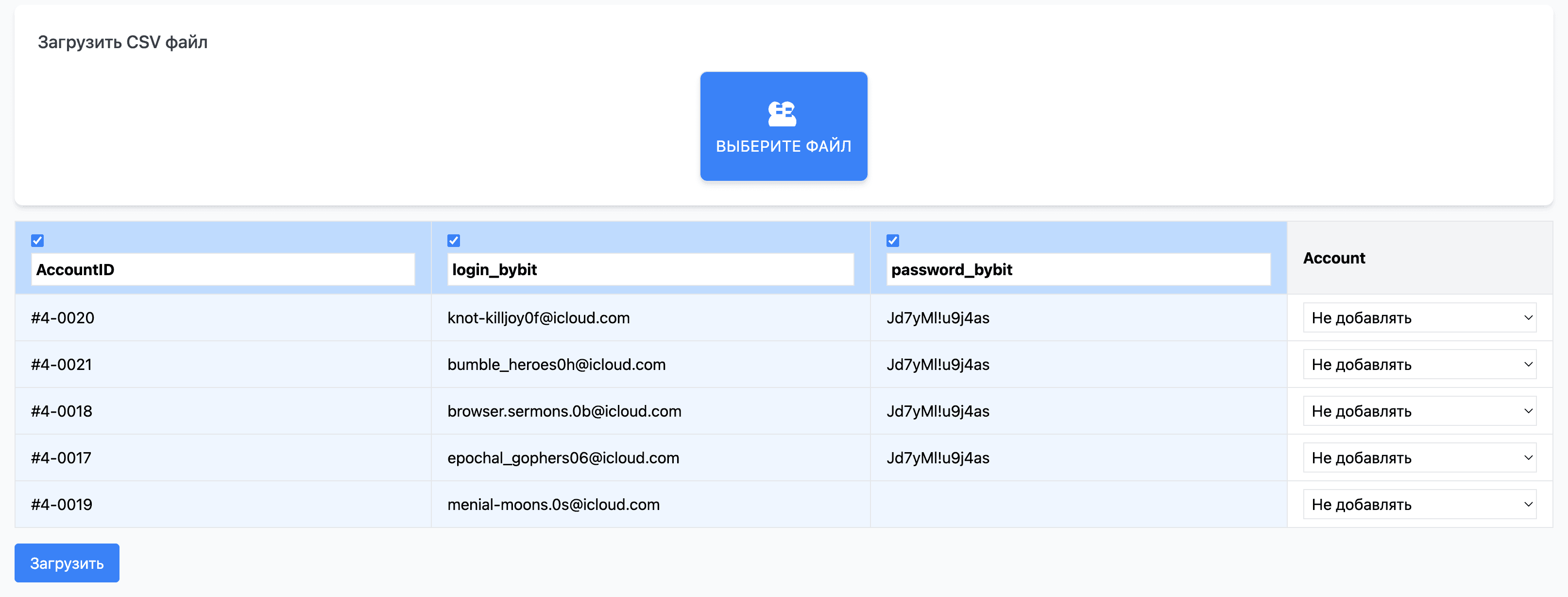Disable the password_bybit column checkbox

[x=892, y=241]
